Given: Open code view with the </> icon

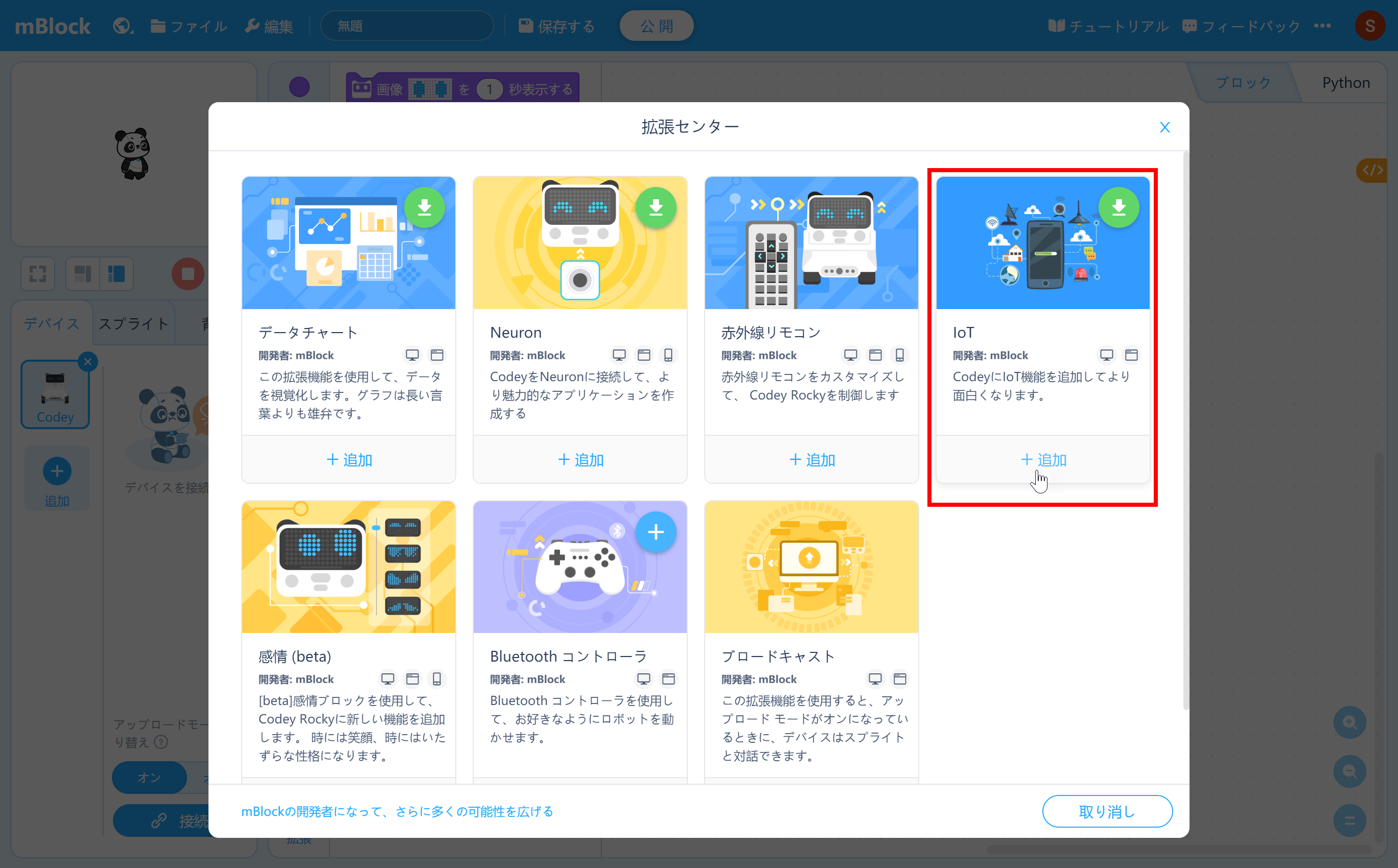Looking at the screenshot, I should pos(1373,170).
